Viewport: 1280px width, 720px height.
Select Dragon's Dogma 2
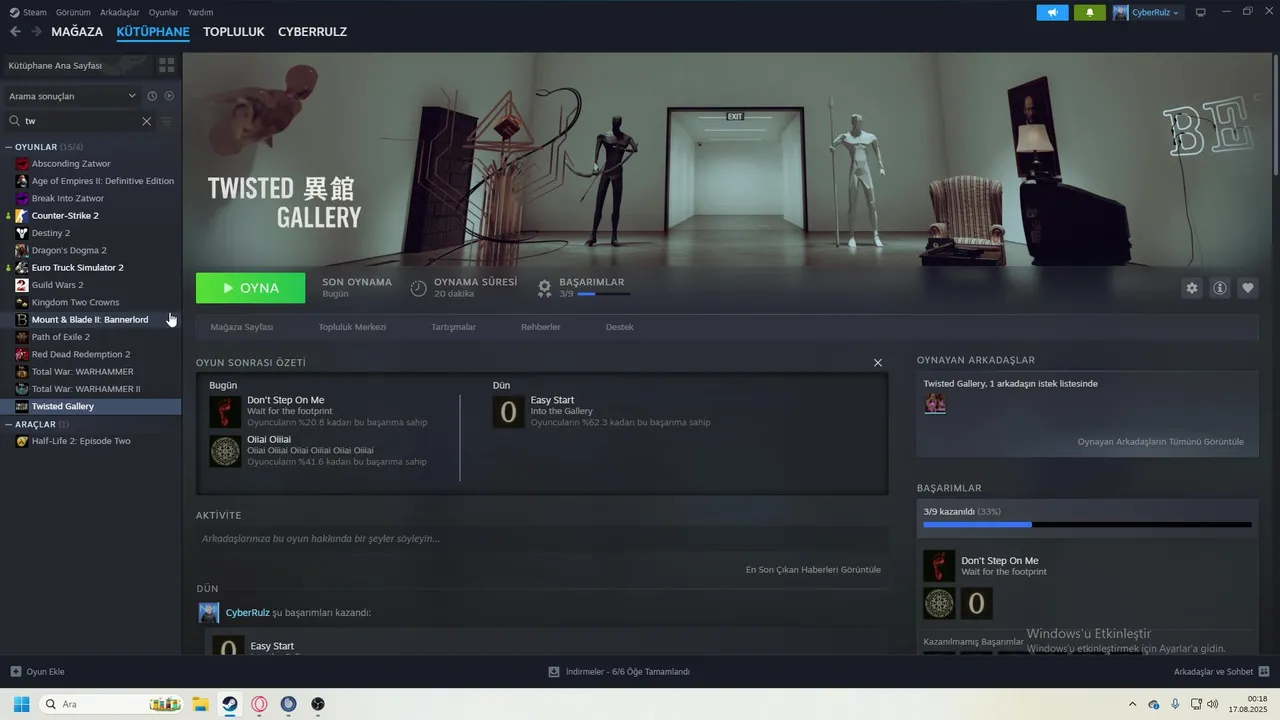69,250
